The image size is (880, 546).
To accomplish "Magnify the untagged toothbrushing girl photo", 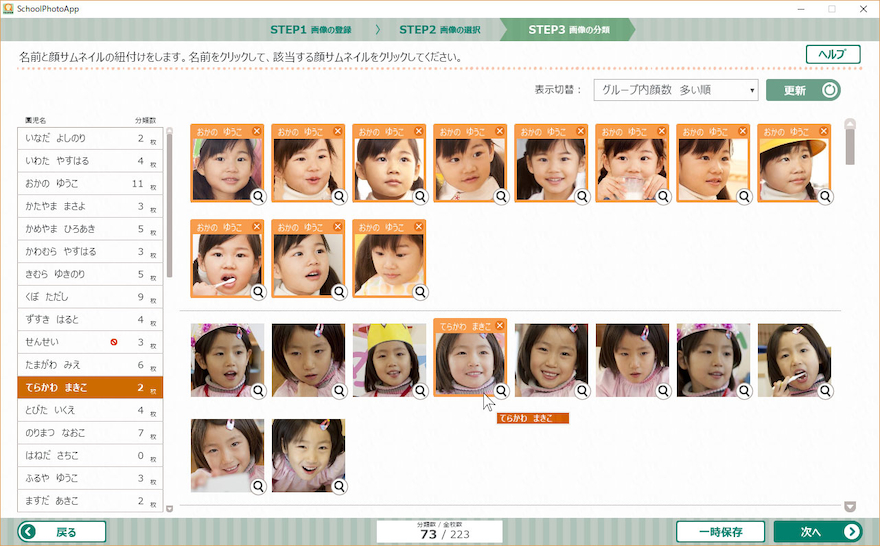I will click(x=825, y=391).
